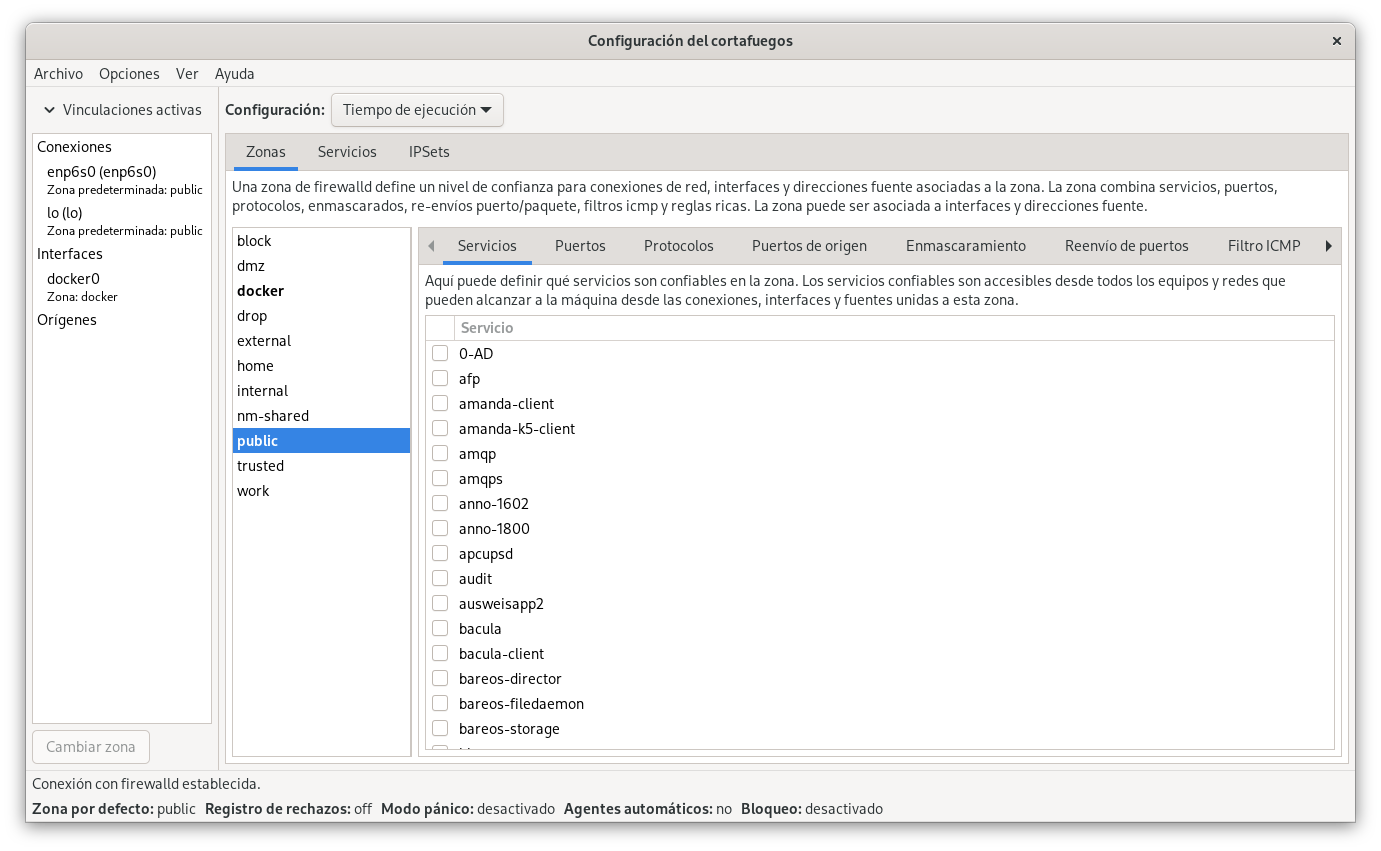Image resolution: width=1381 pixels, height=851 pixels.
Task: Tick the bacula-client service checkbox
Action: tap(440, 654)
